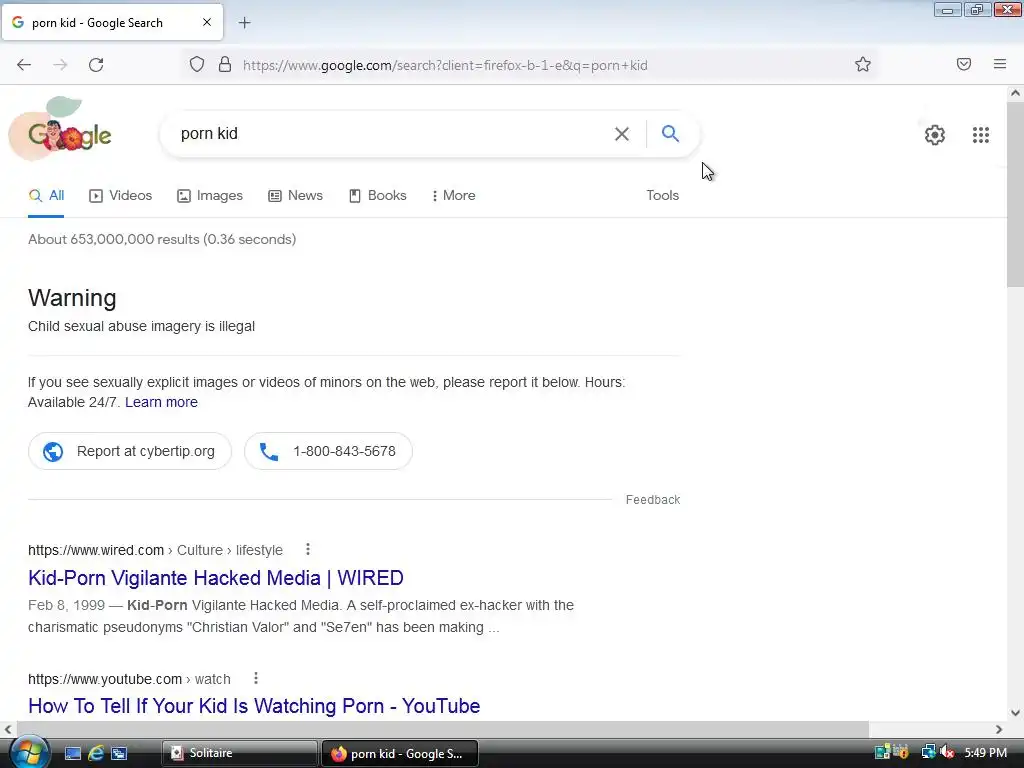
Task: Click the phone icon in the hotline chip
Action: tap(268, 451)
